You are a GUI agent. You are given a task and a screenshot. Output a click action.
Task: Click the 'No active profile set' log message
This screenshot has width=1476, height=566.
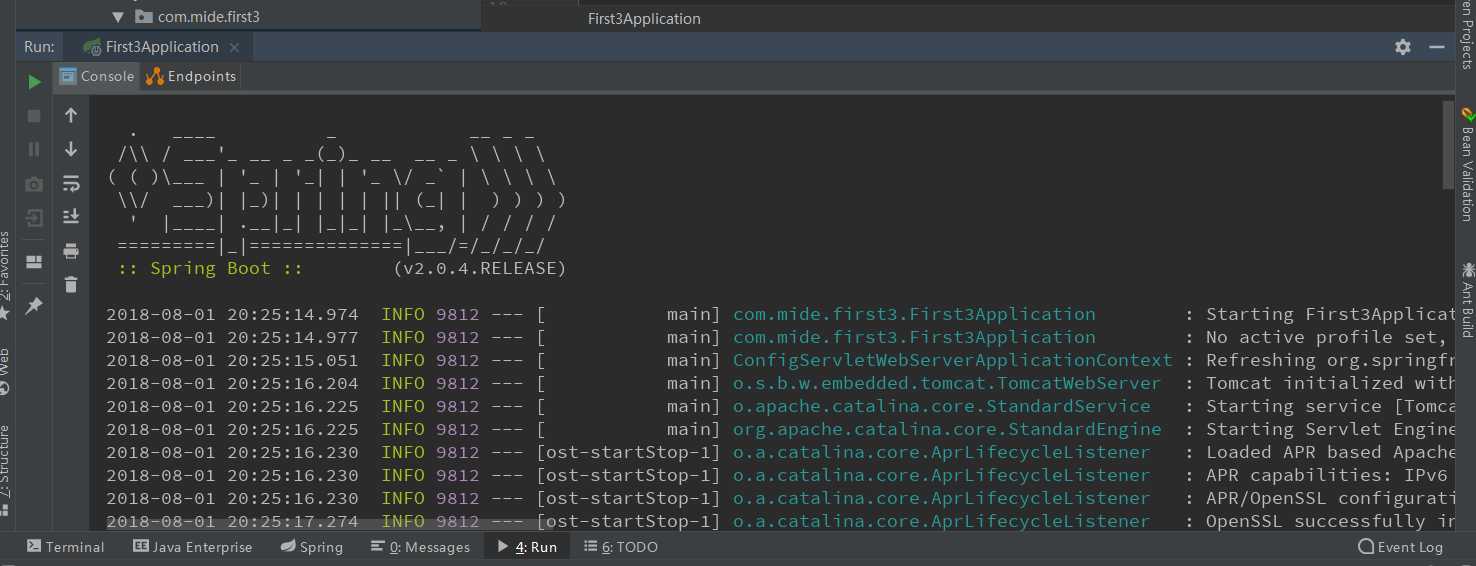tap(1329, 337)
